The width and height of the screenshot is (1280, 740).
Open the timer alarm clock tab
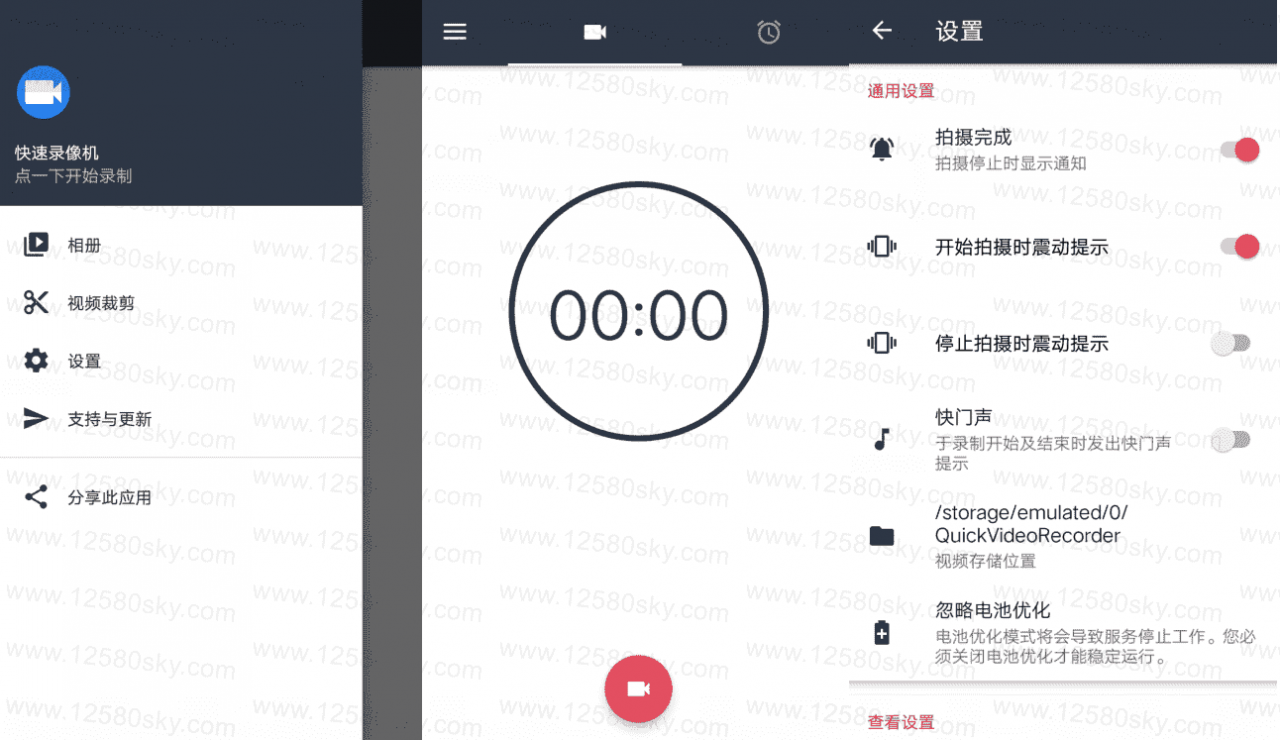(x=768, y=31)
